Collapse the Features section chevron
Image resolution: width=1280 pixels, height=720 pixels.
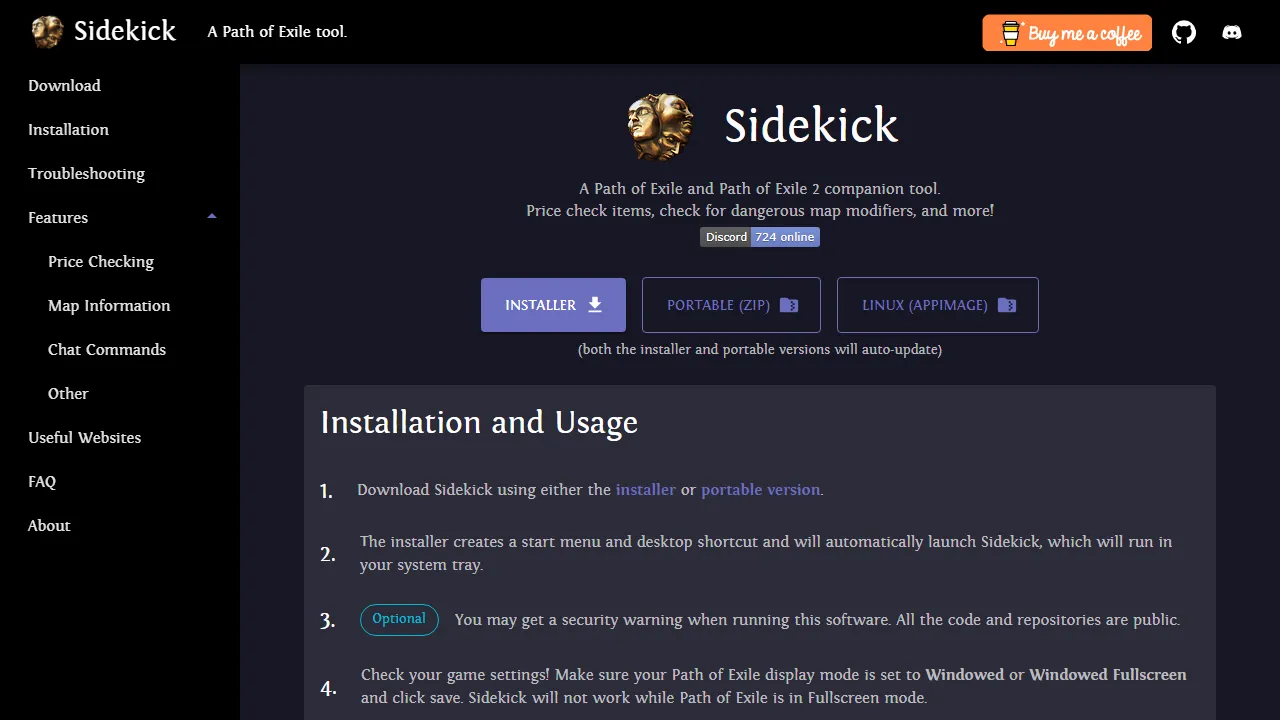pos(211,215)
